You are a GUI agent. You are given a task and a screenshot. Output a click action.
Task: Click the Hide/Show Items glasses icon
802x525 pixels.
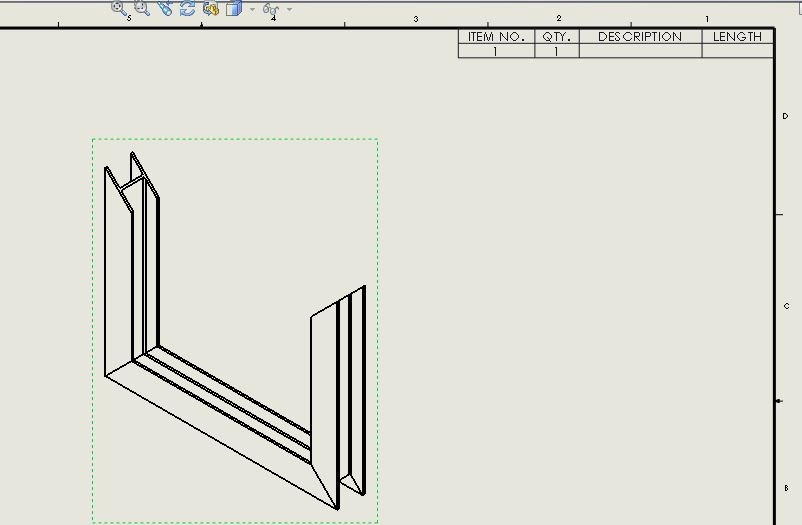coord(271,9)
